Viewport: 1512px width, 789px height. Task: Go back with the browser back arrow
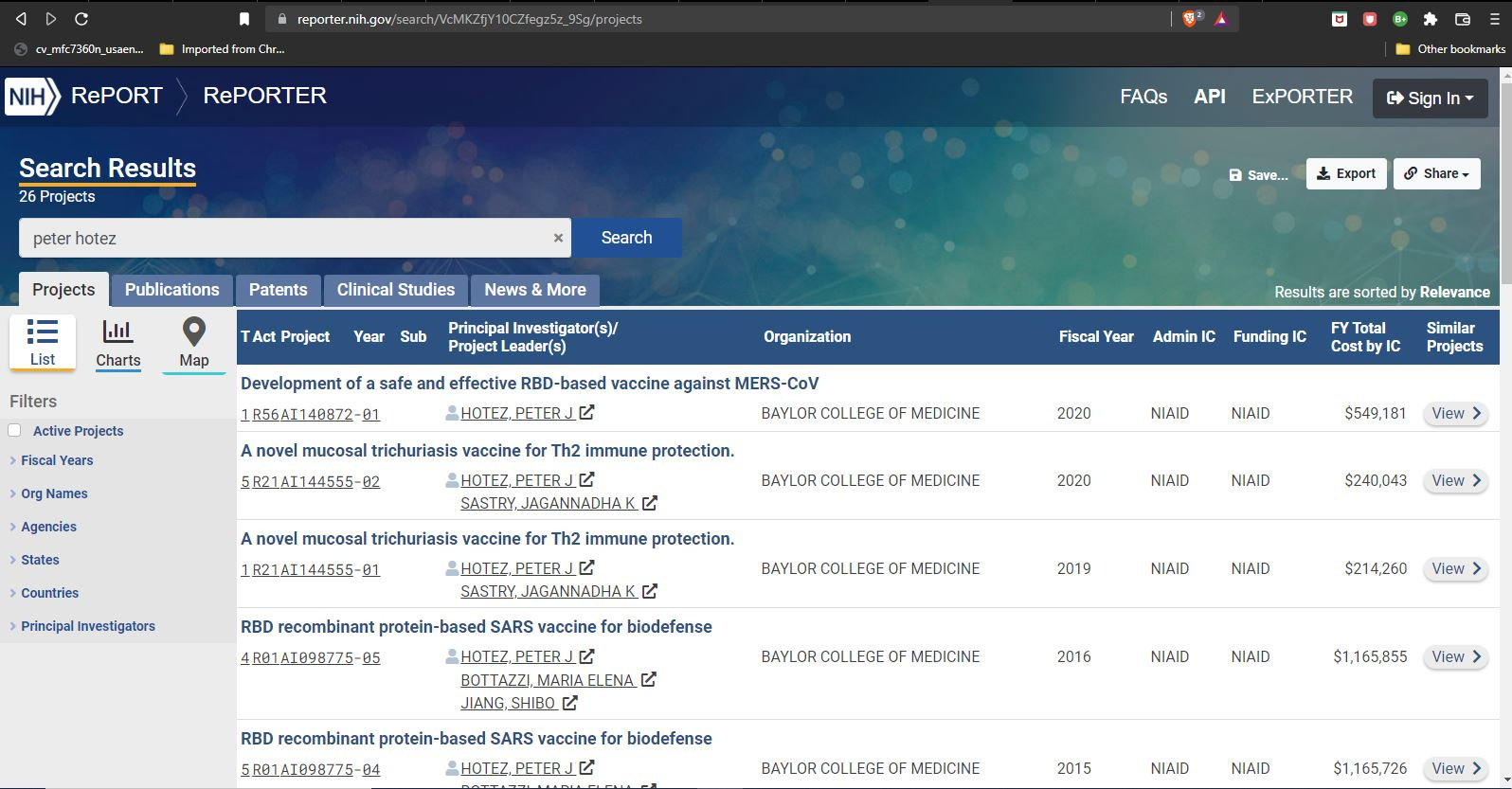[21, 19]
